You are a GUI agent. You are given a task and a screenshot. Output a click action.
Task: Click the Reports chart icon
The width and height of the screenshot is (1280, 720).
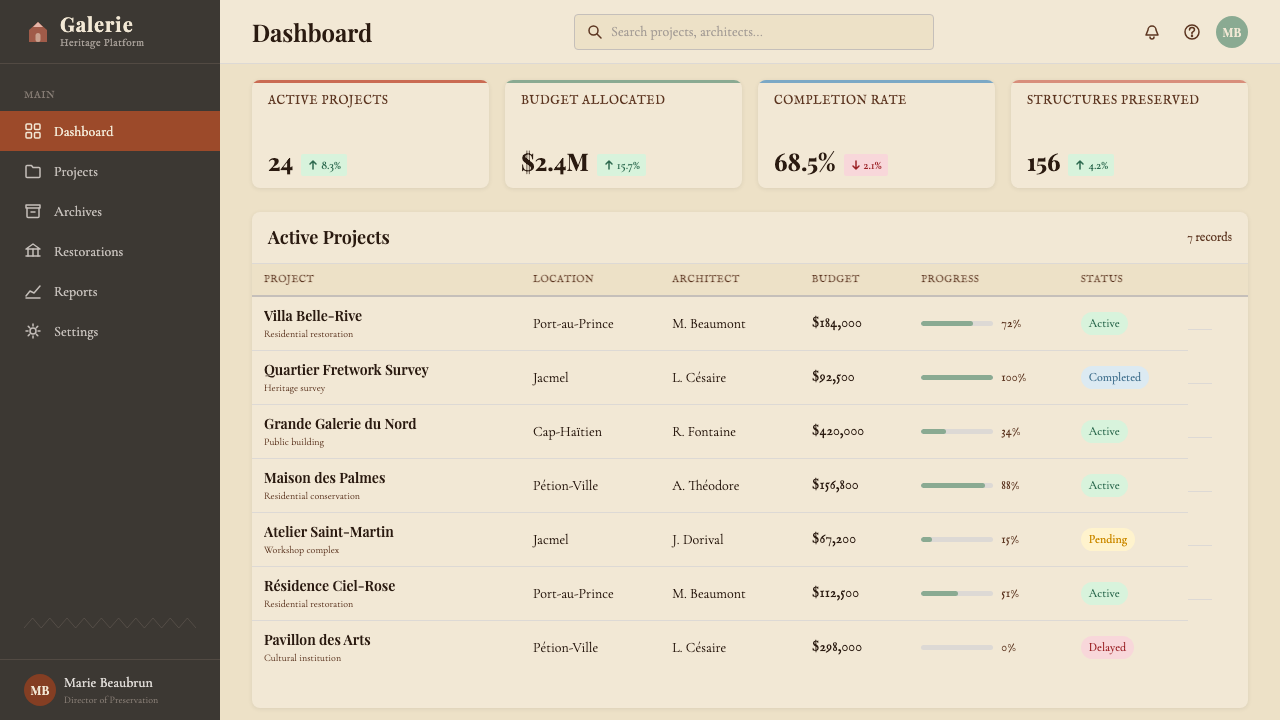pos(33,291)
